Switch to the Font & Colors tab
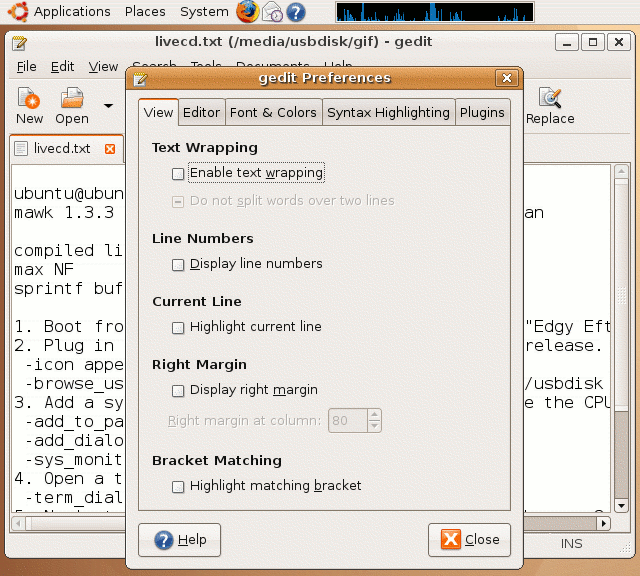This screenshot has height=576, width=640. click(x=273, y=112)
